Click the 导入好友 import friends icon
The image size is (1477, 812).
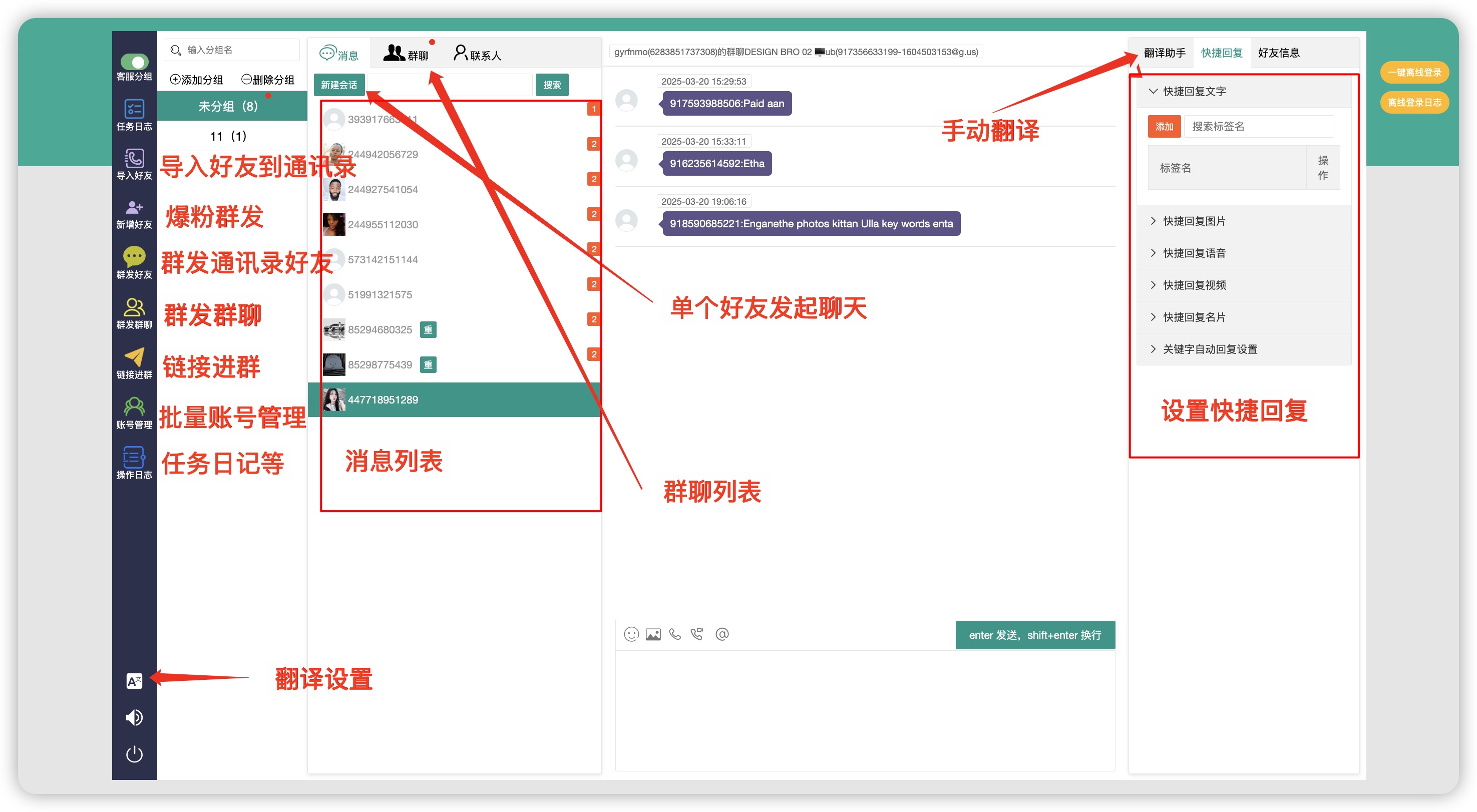coord(134,158)
